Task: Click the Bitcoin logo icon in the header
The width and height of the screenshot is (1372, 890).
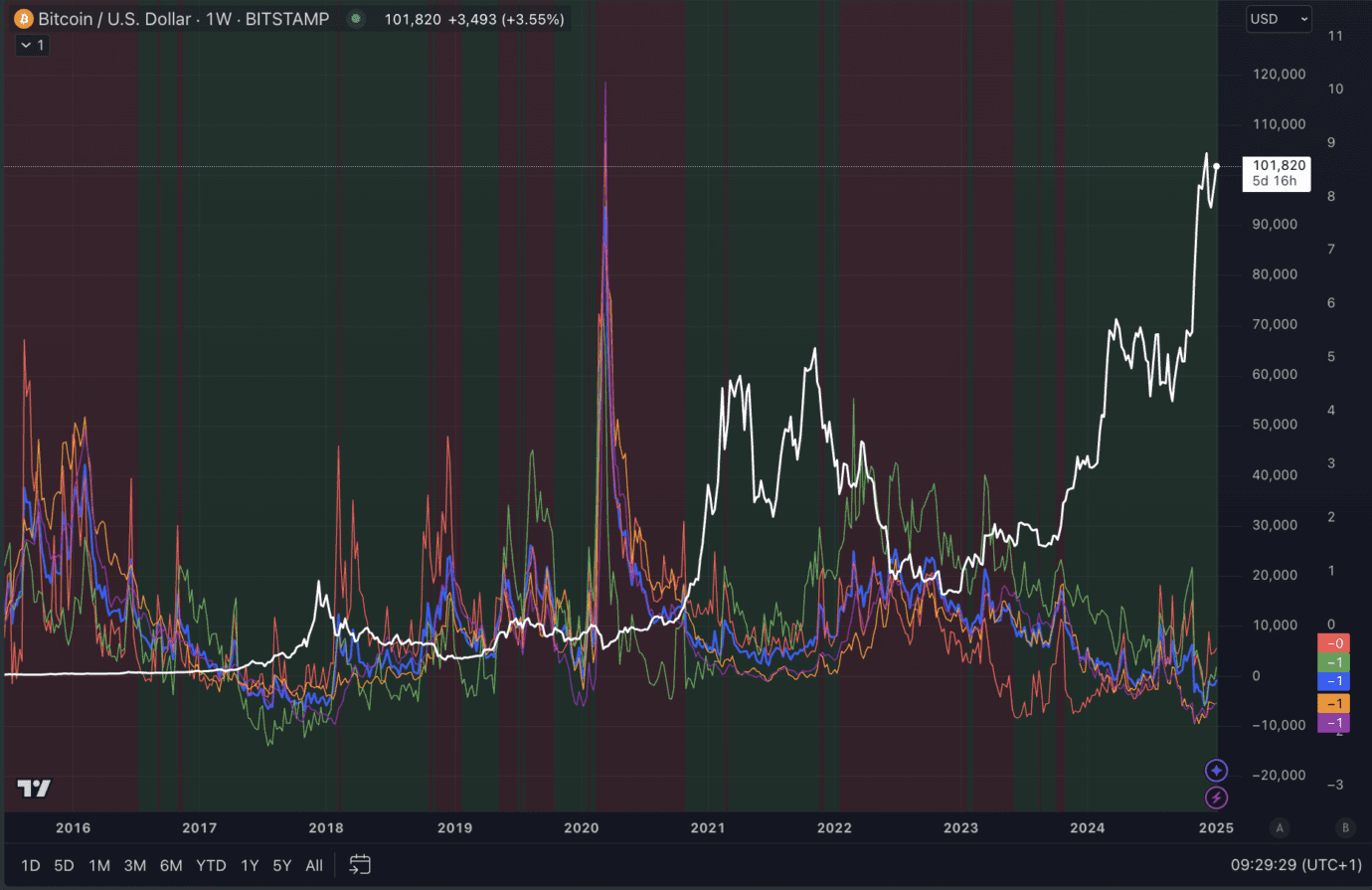Action: (23, 19)
